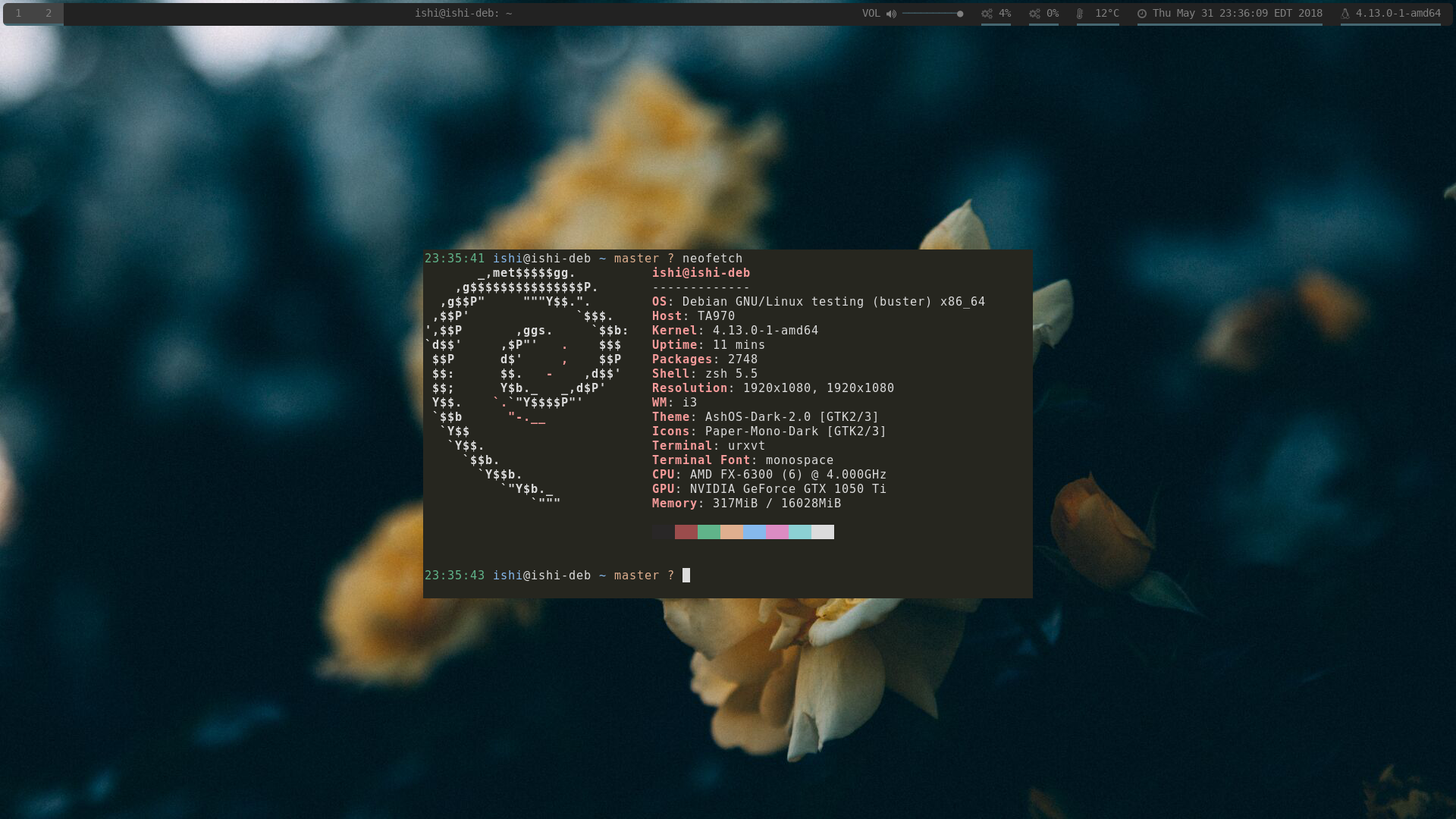Click the thermometer temperature icon

pos(1080,14)
